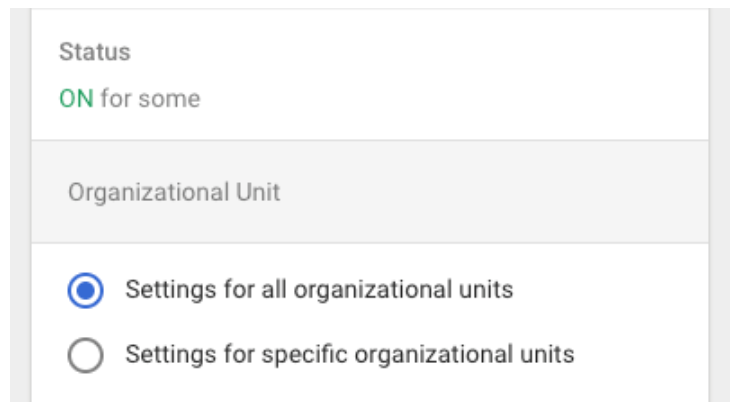Image resolution: width=750 pixels, height=402 pixels.
Task: Click the word "all" in the first option
Action: tap(274, 290)
